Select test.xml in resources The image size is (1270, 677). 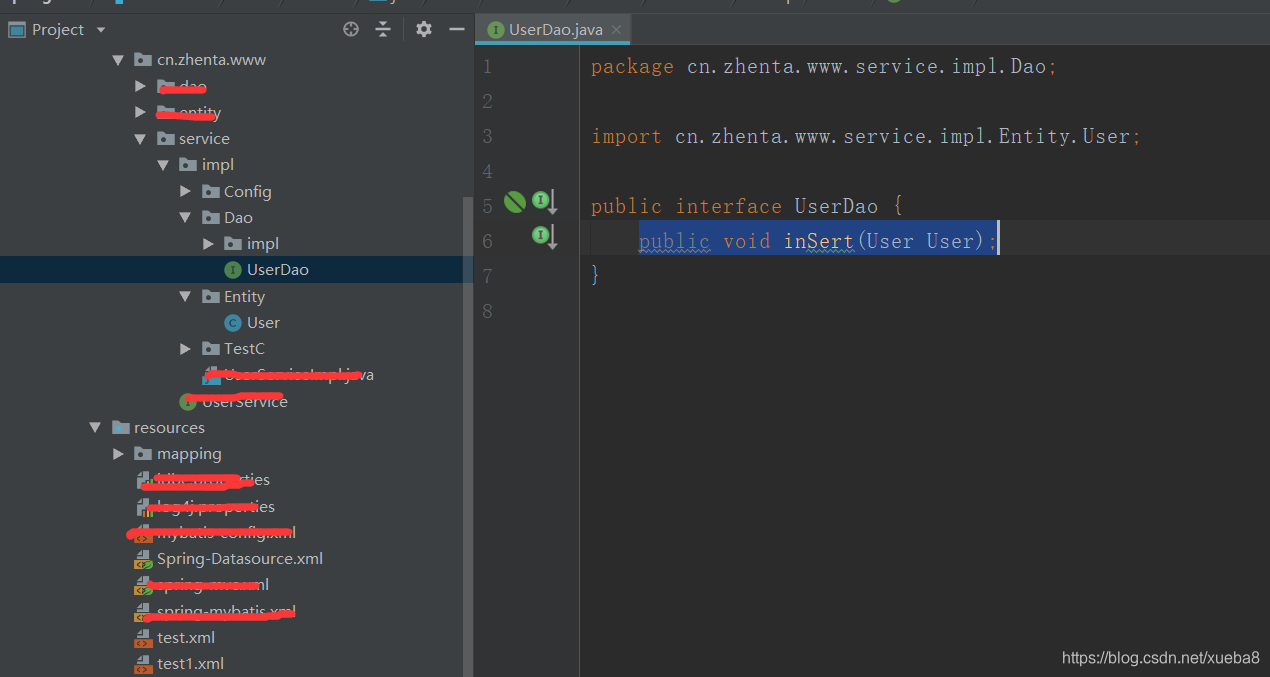click(237, 638)
